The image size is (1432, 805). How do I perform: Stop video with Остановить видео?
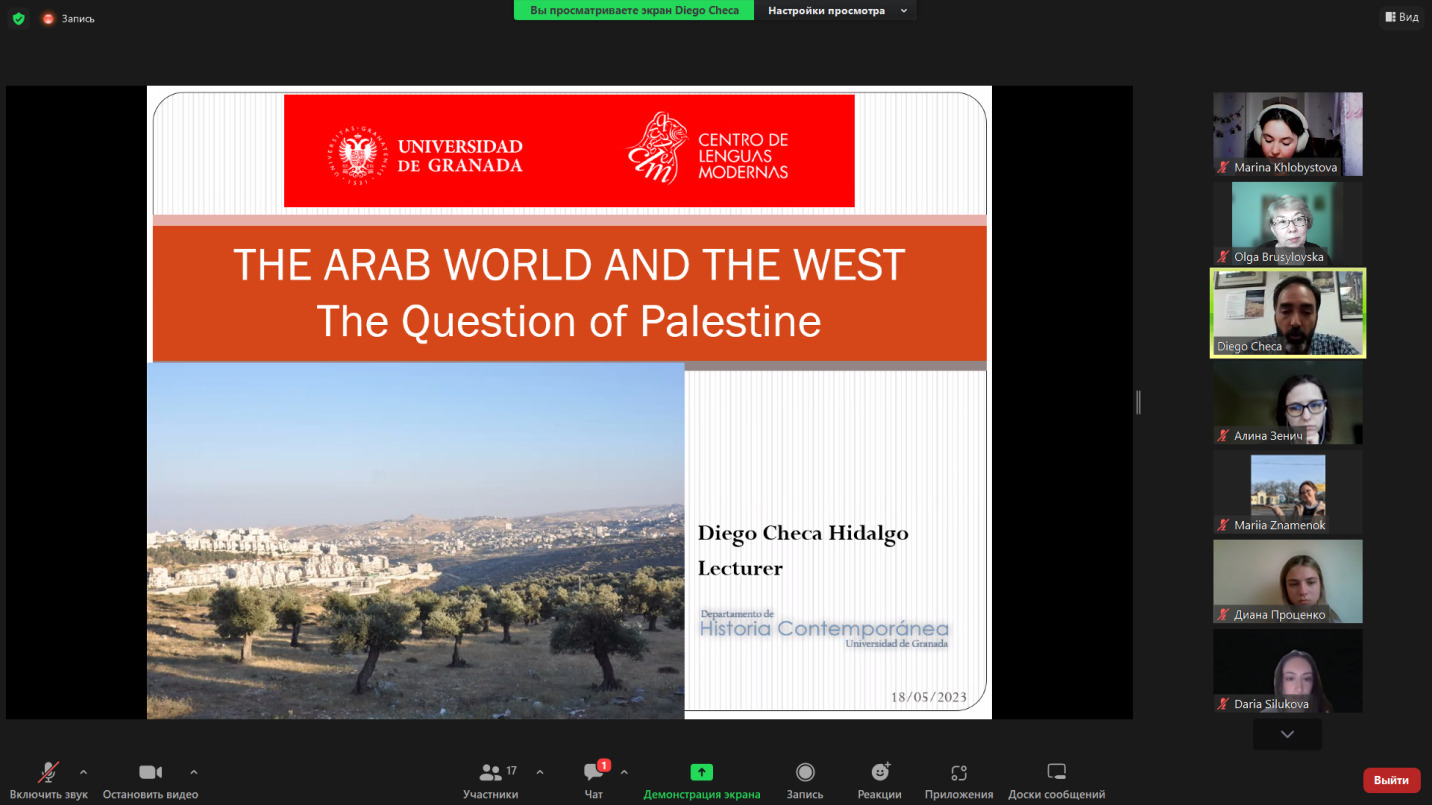(x=150, y=780)
